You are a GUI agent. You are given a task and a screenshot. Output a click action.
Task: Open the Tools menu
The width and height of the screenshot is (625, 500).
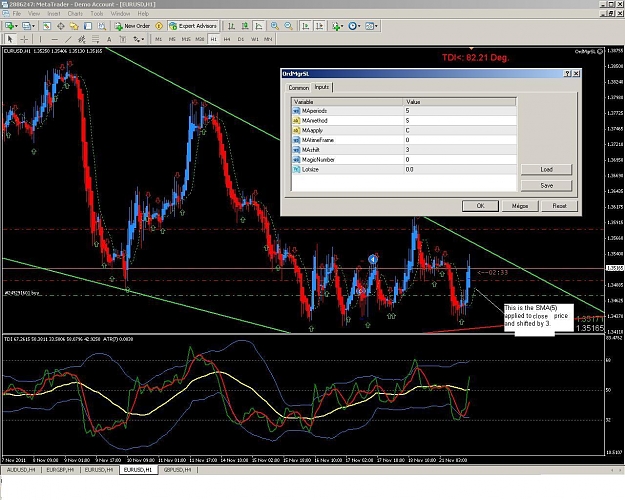coord(97,14)
